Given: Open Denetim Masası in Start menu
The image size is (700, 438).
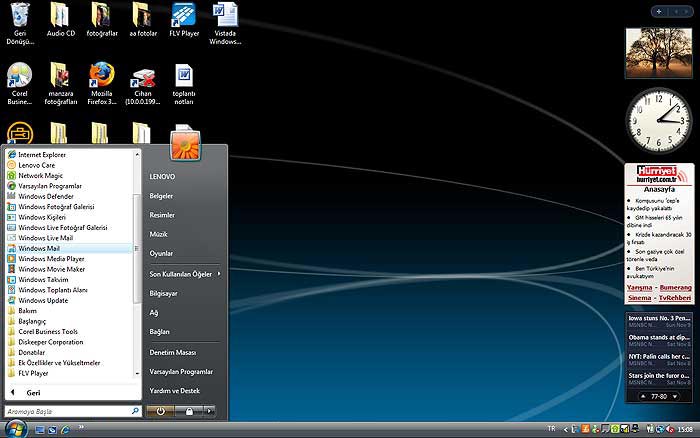Looking at the screenshot, I should (x=173, y=352).
